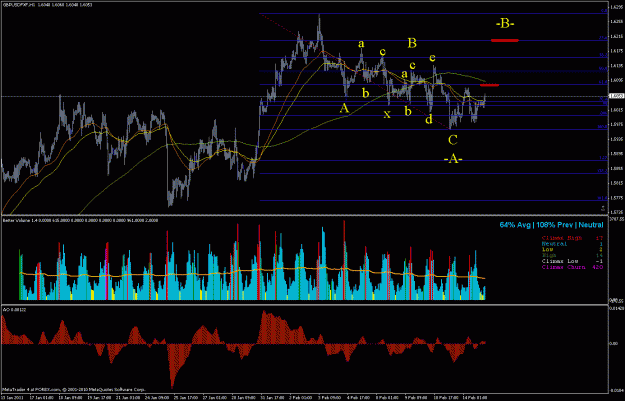This screenshot has width=625, height=401.
Task: Click the '13 Jan 2011' date on time axis
Action: click(10, 398)
